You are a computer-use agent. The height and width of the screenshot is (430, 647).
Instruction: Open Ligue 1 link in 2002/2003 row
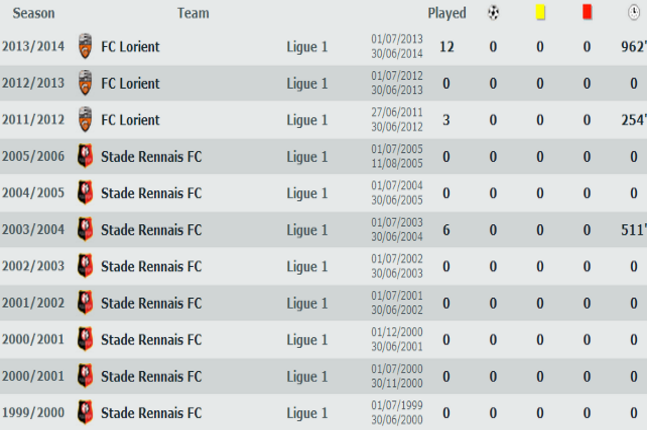pos(307,267)
